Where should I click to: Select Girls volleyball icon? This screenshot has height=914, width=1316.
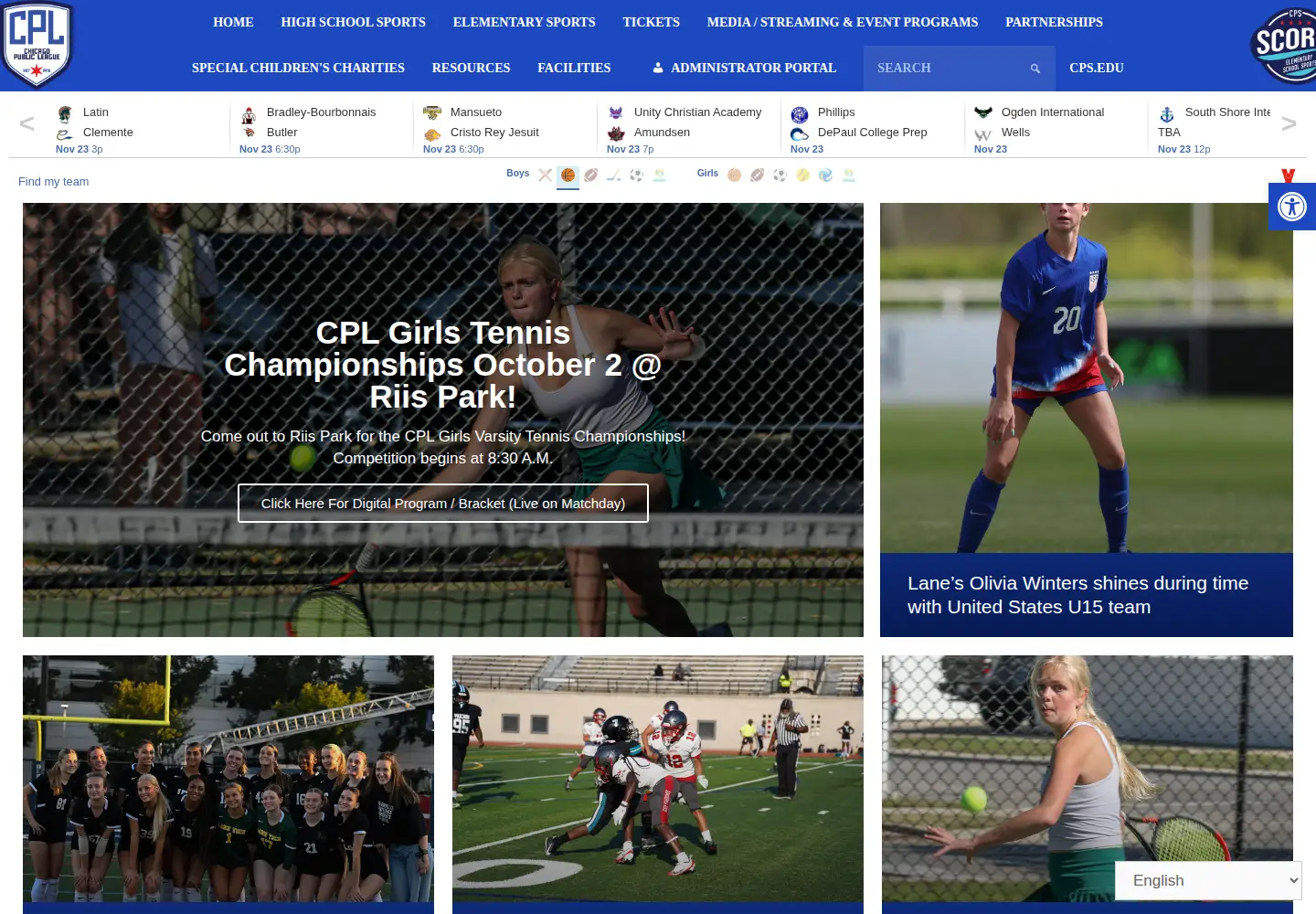tap(825, 175)
